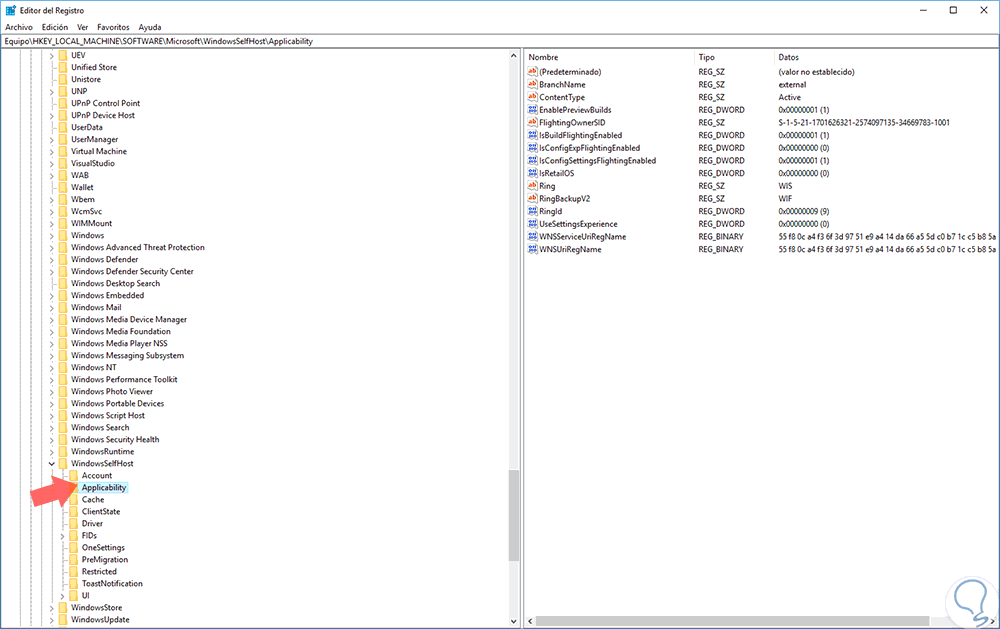This screenshot has height=629, width=1000.
Task: Click the string icon next to Ring
Action: (x=533, y=186)
